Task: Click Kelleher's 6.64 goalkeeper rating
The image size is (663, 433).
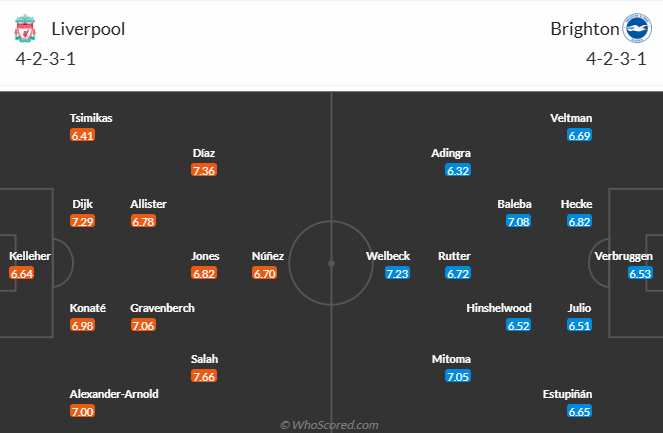Action: tap(22, 272)
